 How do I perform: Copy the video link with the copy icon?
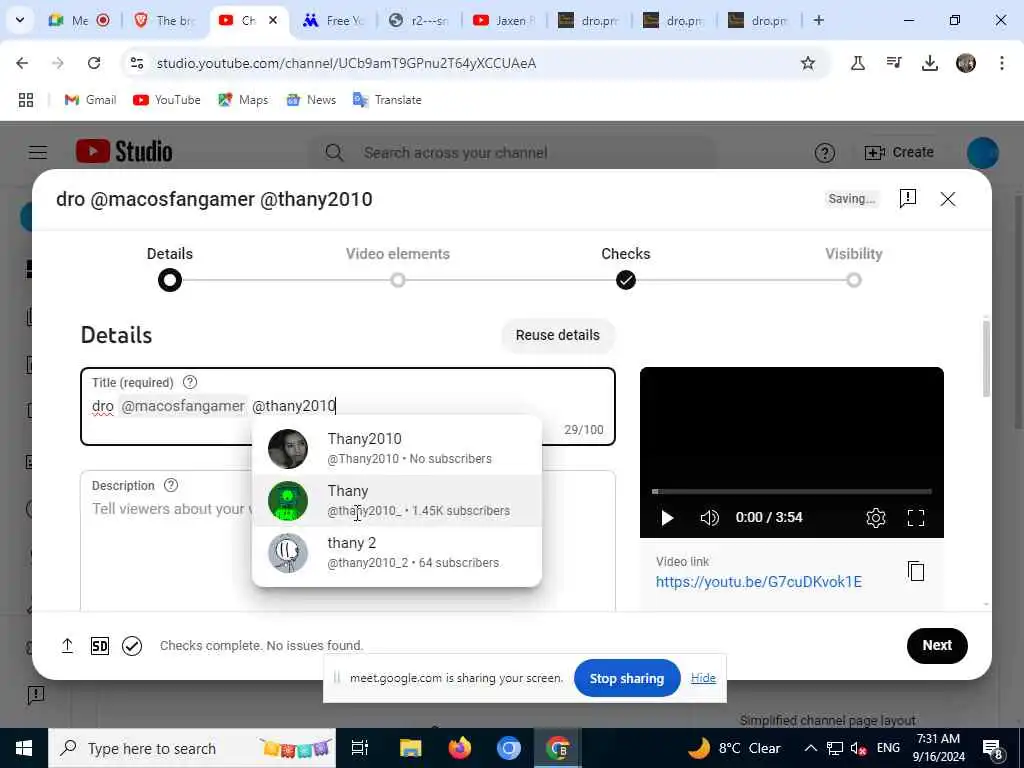916,571
